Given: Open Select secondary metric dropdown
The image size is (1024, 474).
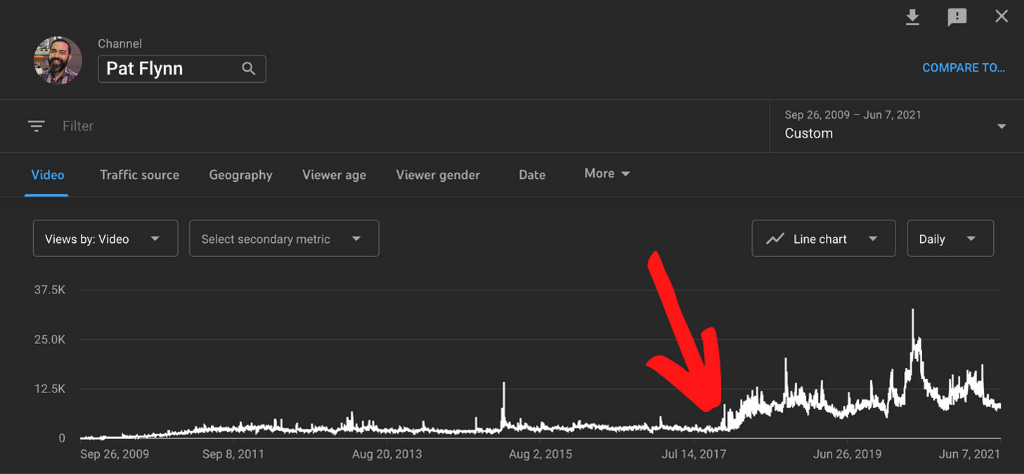Looking at the screenshot, I should [x=284, y=239].
